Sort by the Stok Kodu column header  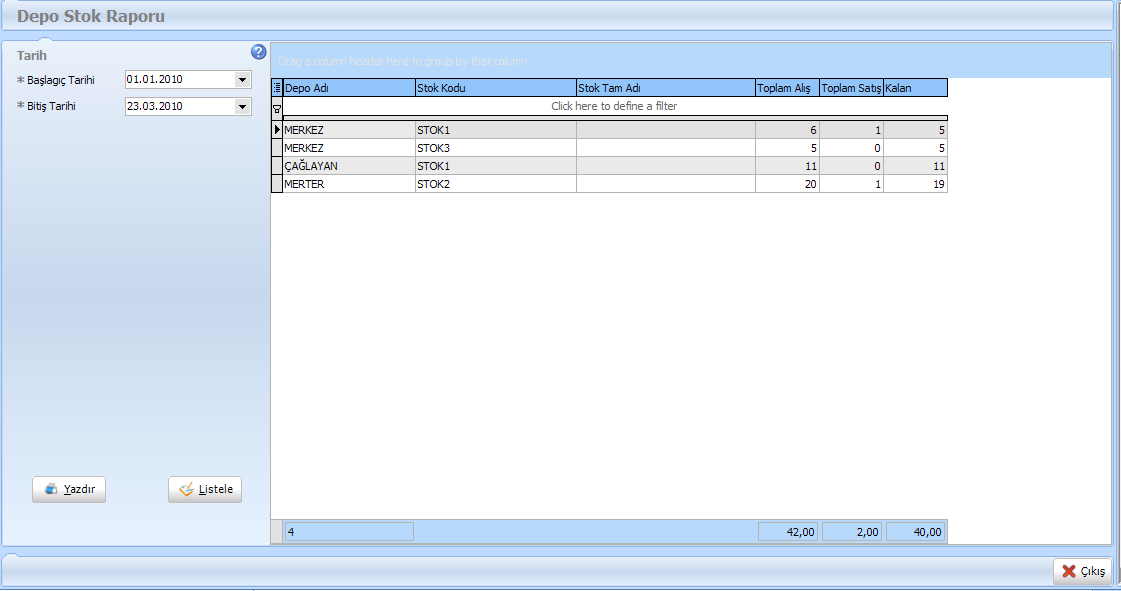[x=495, y=88]
